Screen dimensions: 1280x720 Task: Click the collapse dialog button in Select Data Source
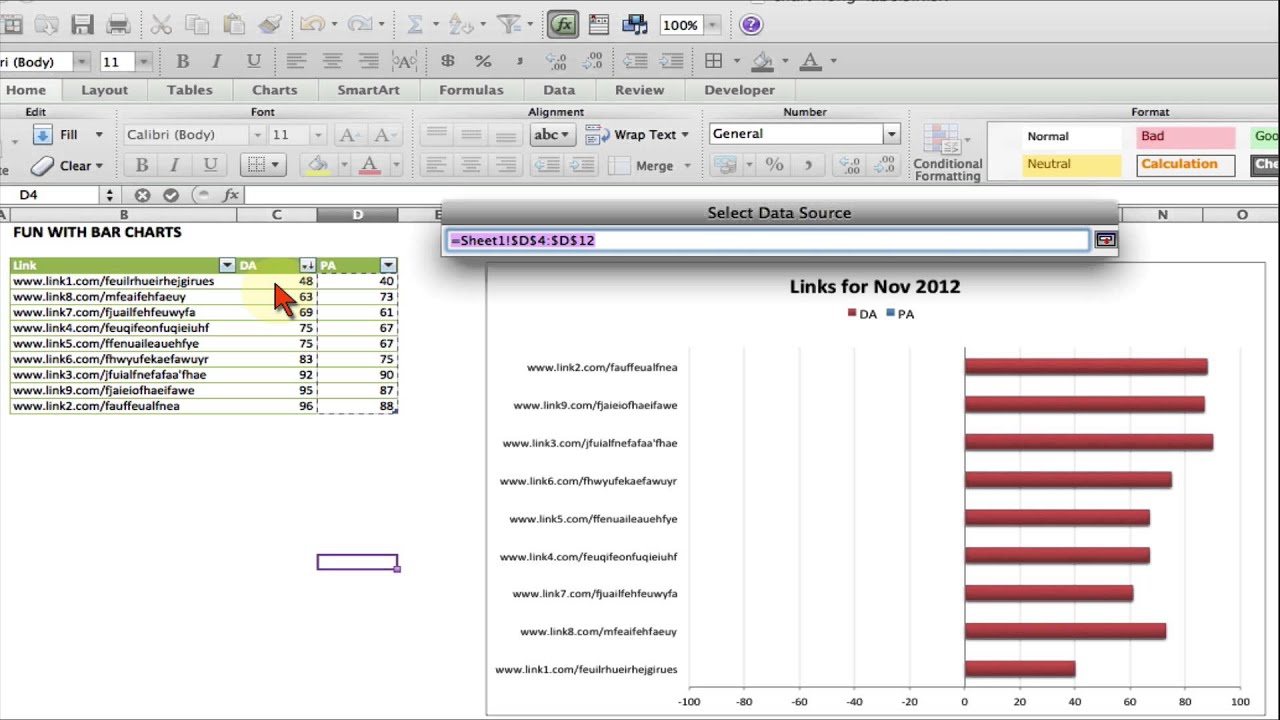[1105, 240]
